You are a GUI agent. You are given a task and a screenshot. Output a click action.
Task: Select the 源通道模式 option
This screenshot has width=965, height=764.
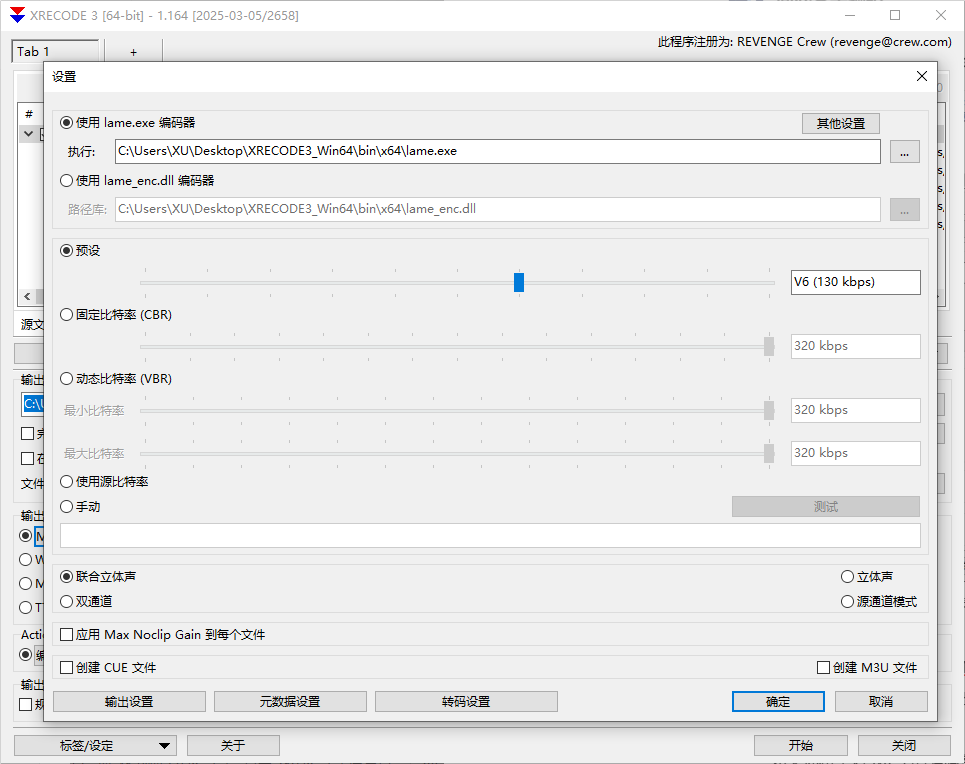pyautogui.click(x=847, y=601)
